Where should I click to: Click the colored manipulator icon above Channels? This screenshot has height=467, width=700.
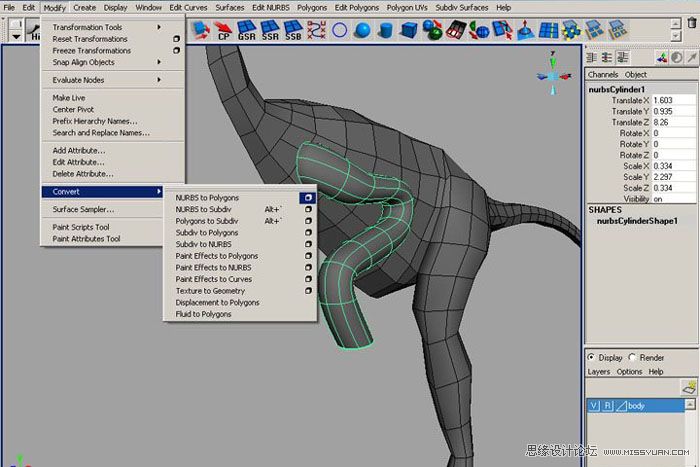[x=659, y=58]
